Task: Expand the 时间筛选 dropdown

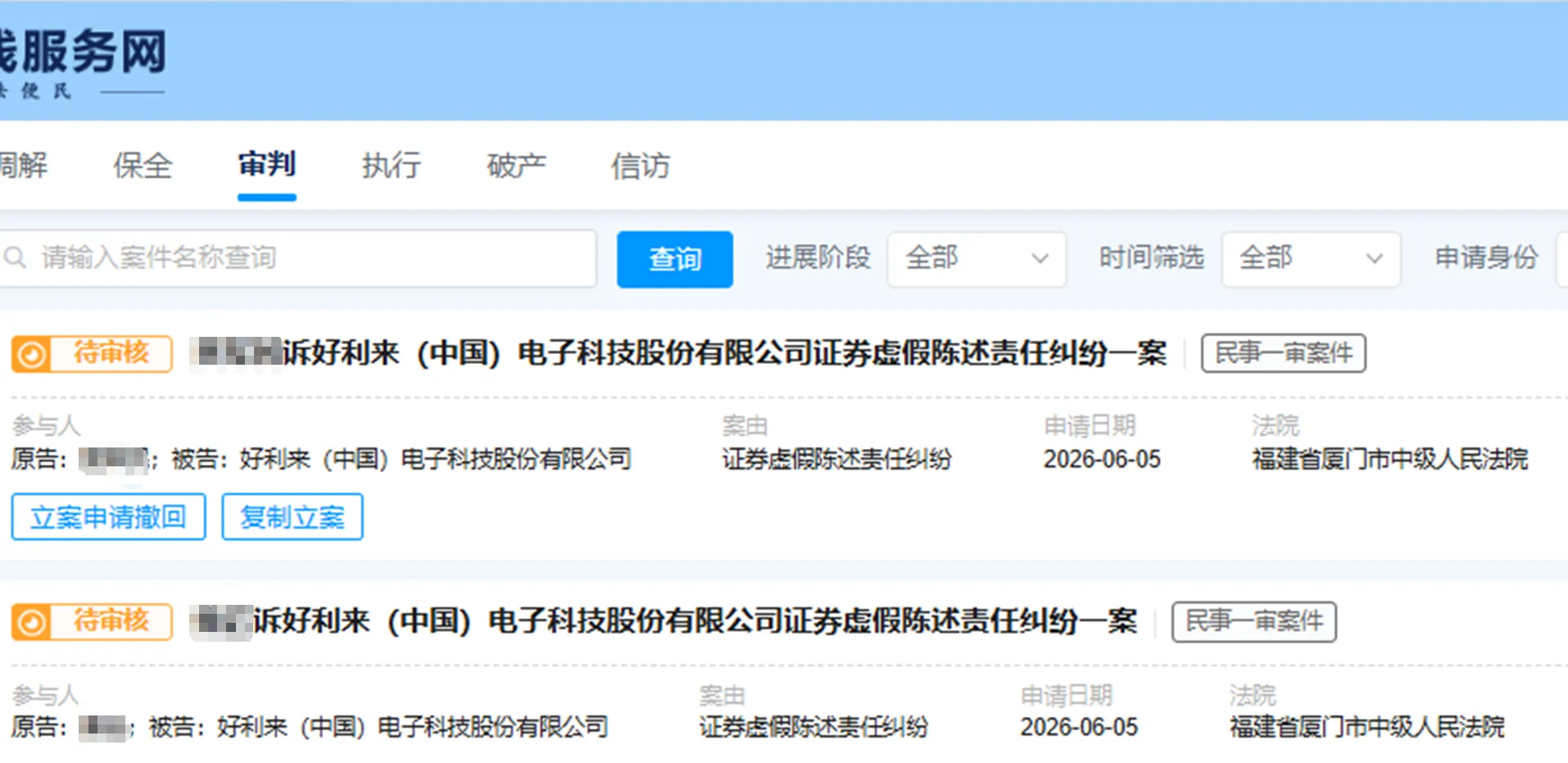Action: (1311, 259)
